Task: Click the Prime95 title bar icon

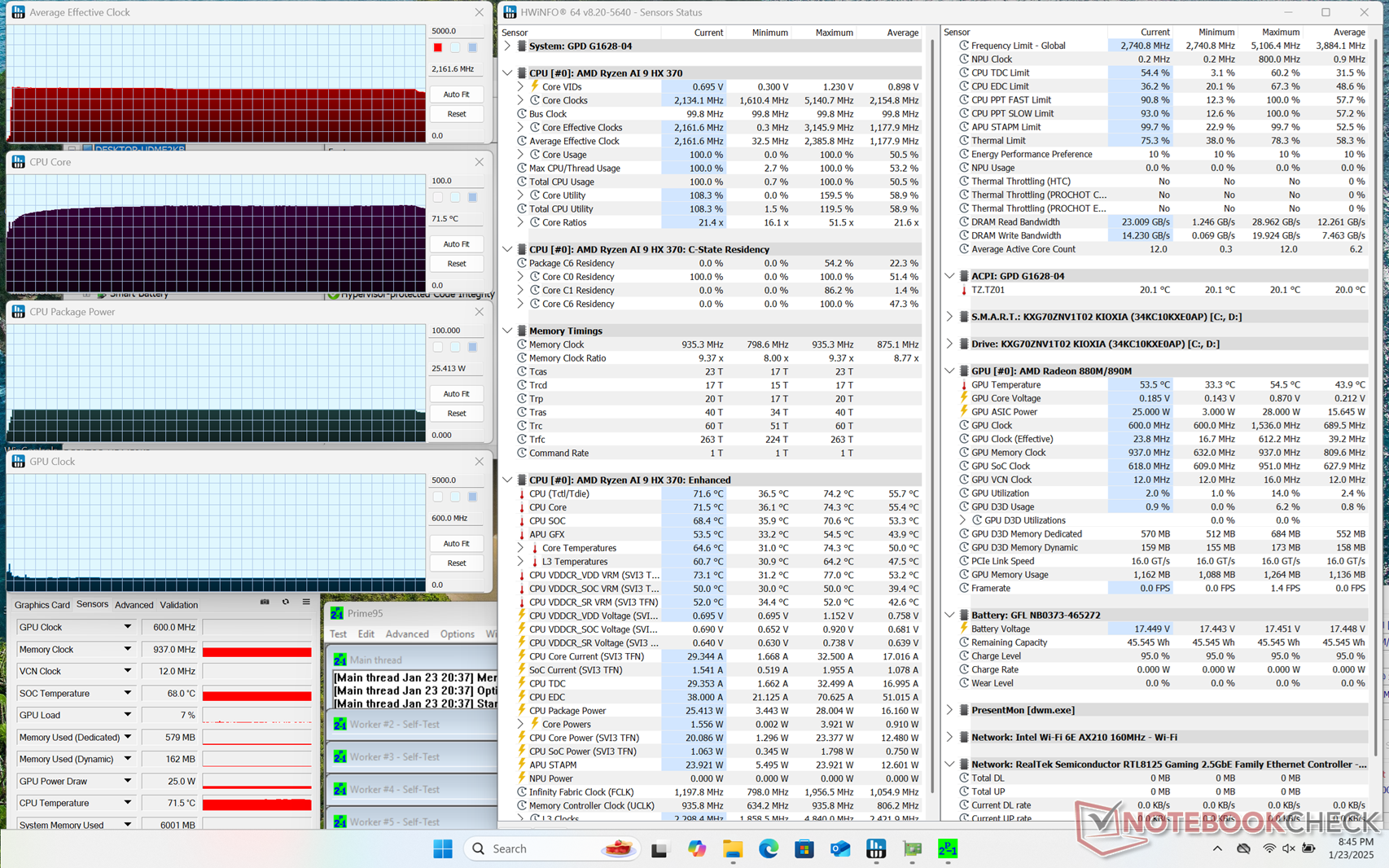Action: point(337,613)
